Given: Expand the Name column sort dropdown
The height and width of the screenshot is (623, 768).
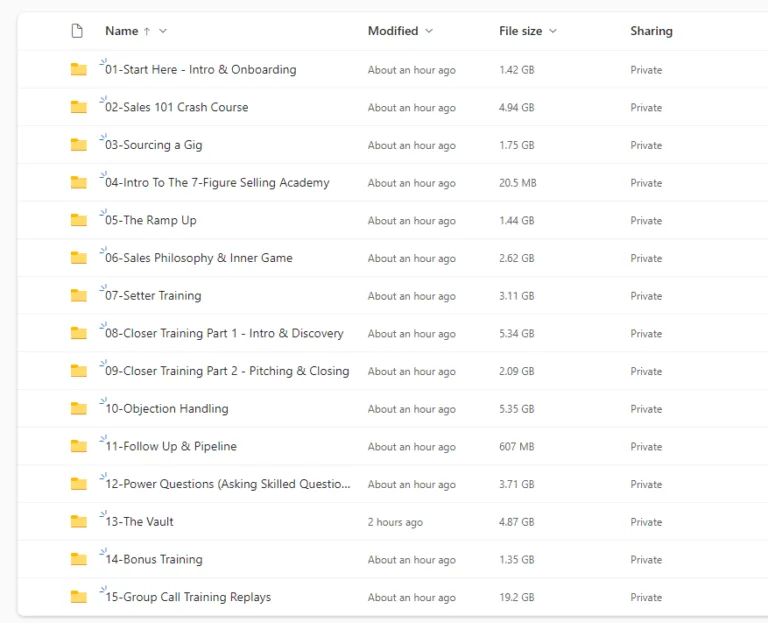Looking at the screenshot, I should pos(163,31).
